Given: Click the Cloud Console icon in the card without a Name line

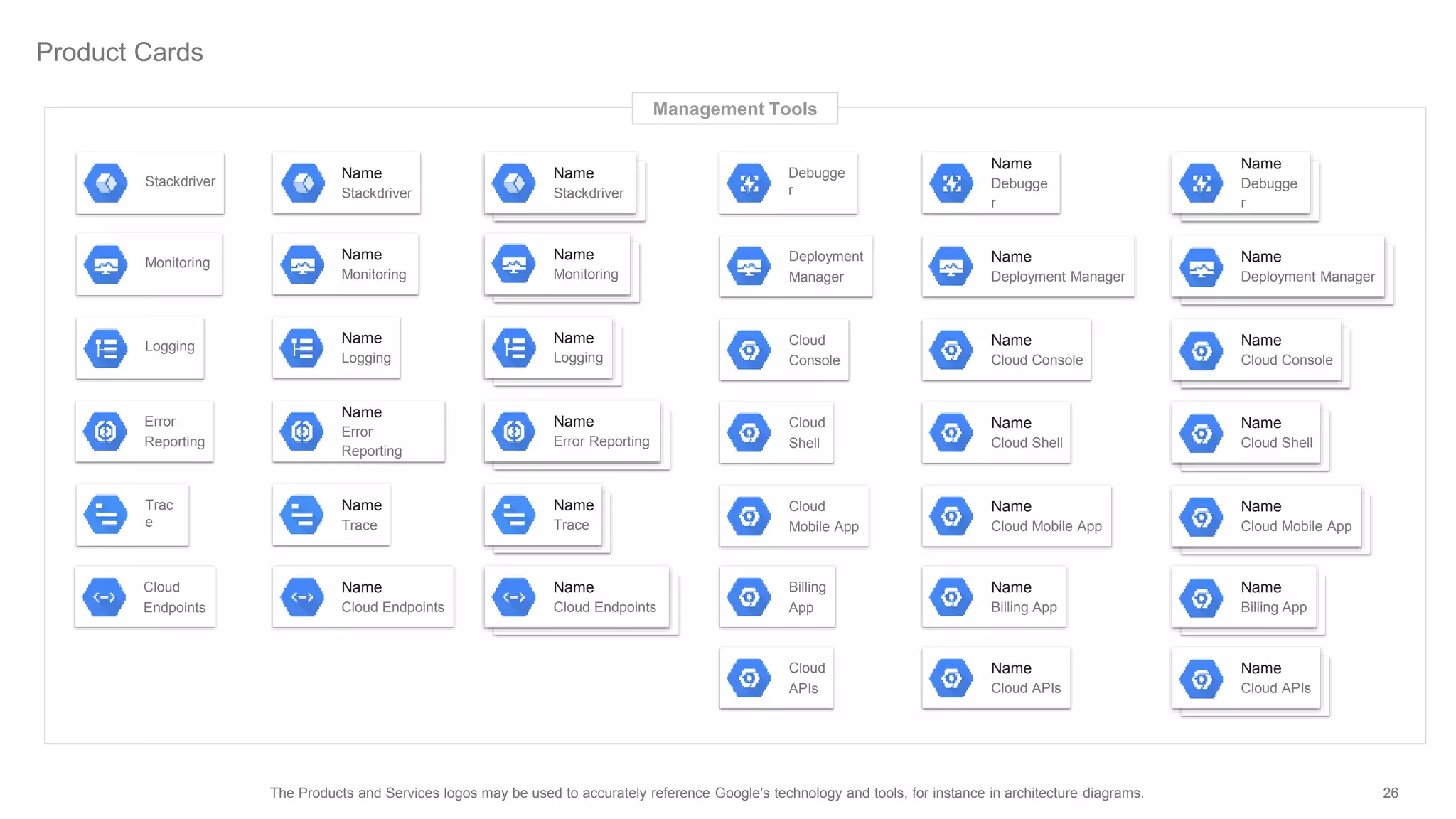Looking at the screenshot, I should click(749, 350).
